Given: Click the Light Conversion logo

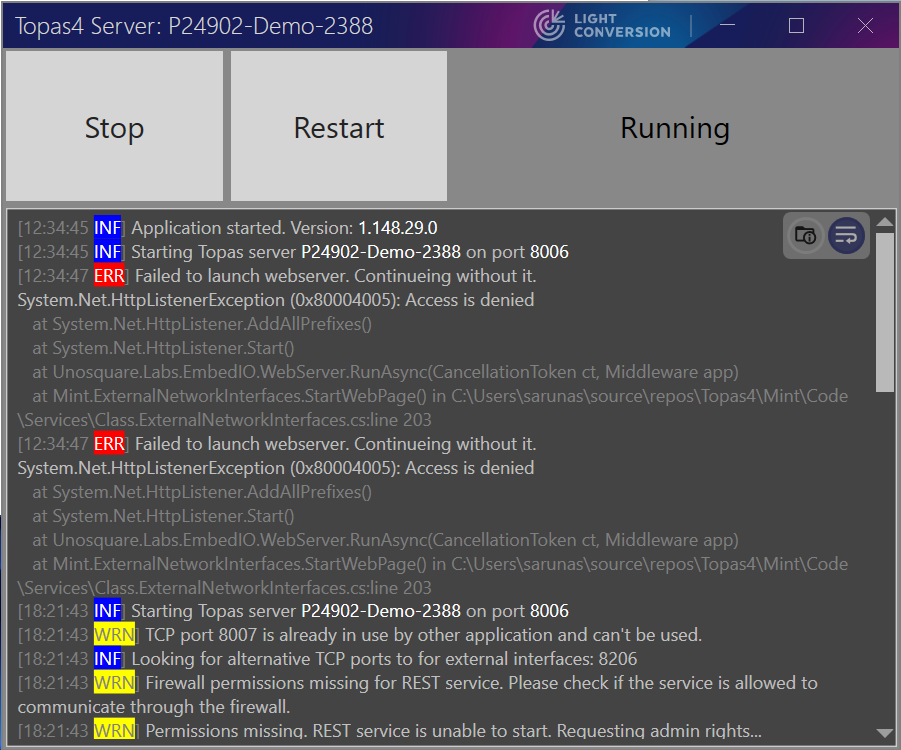Looking at the screenshot, I should [x=602, y=25].
